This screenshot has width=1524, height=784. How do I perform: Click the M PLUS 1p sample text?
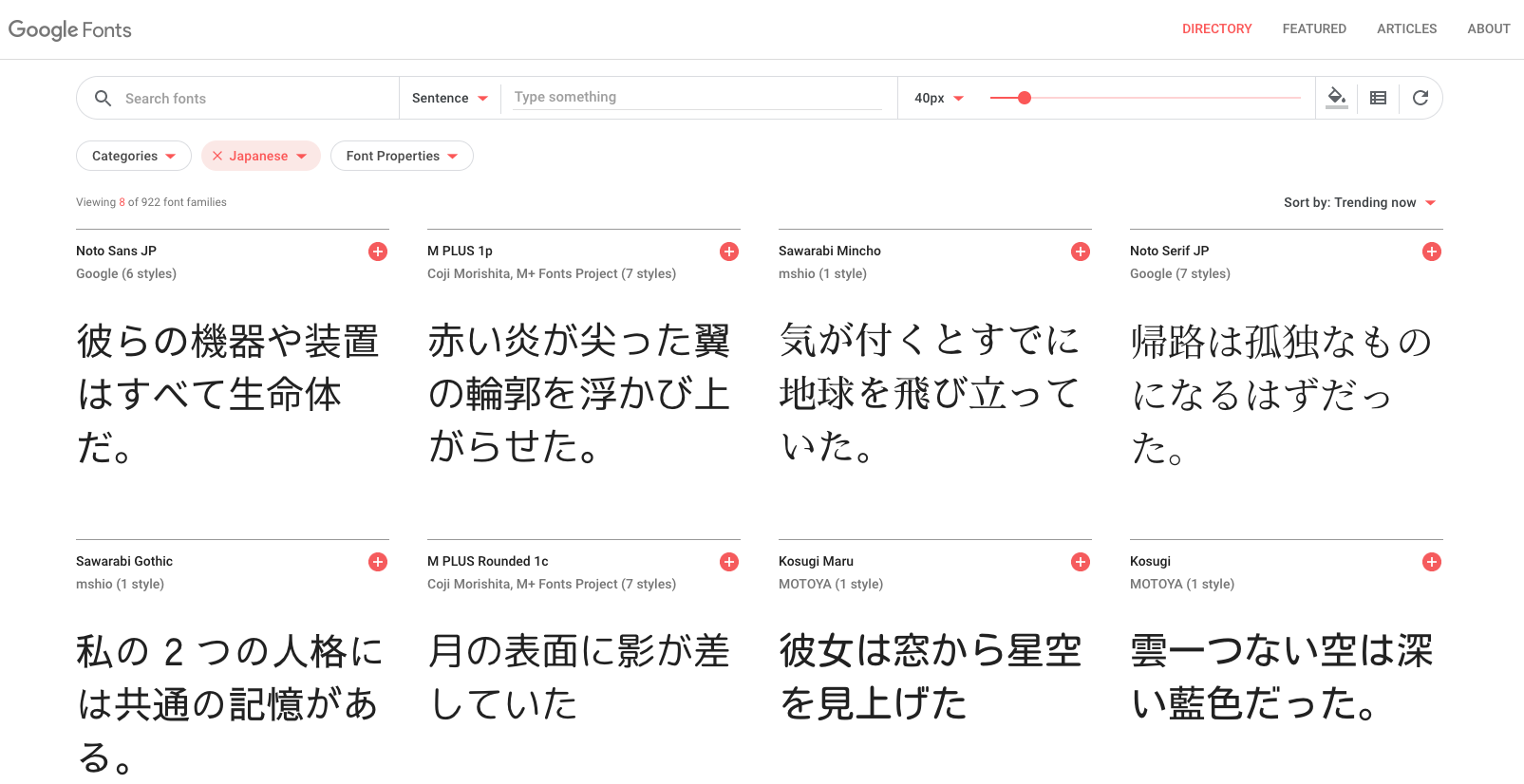tap(578, 392)
